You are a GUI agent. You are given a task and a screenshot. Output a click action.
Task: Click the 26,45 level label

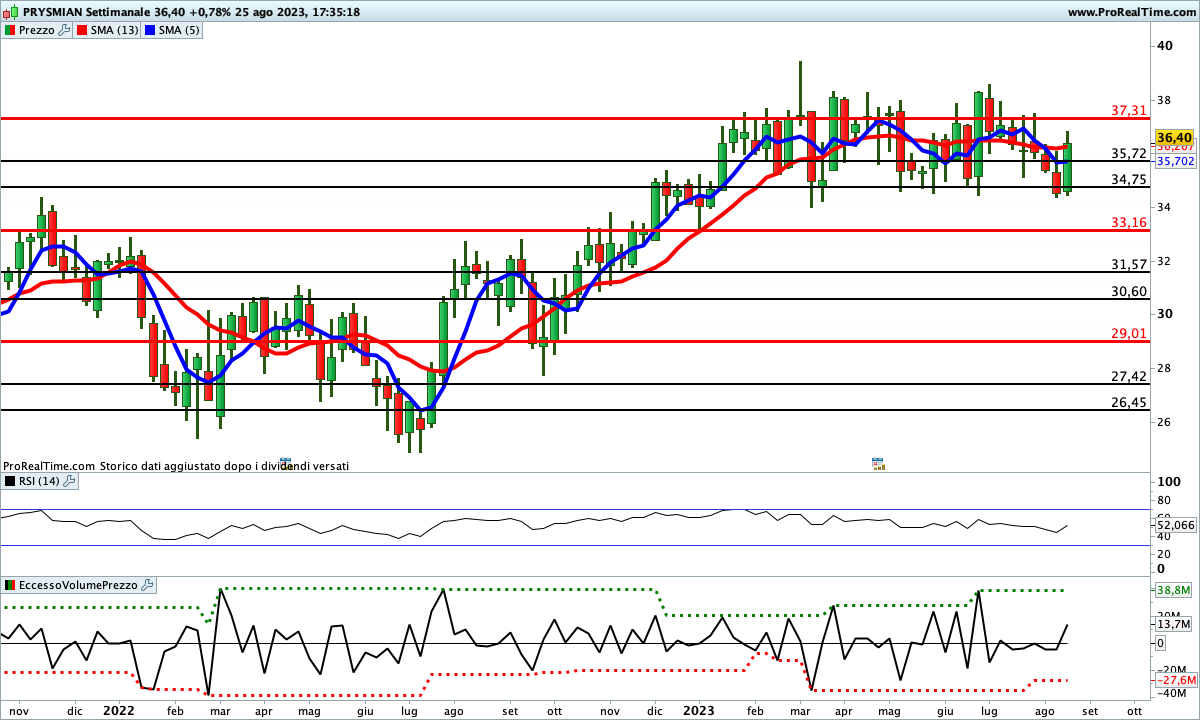point(1129,402)
